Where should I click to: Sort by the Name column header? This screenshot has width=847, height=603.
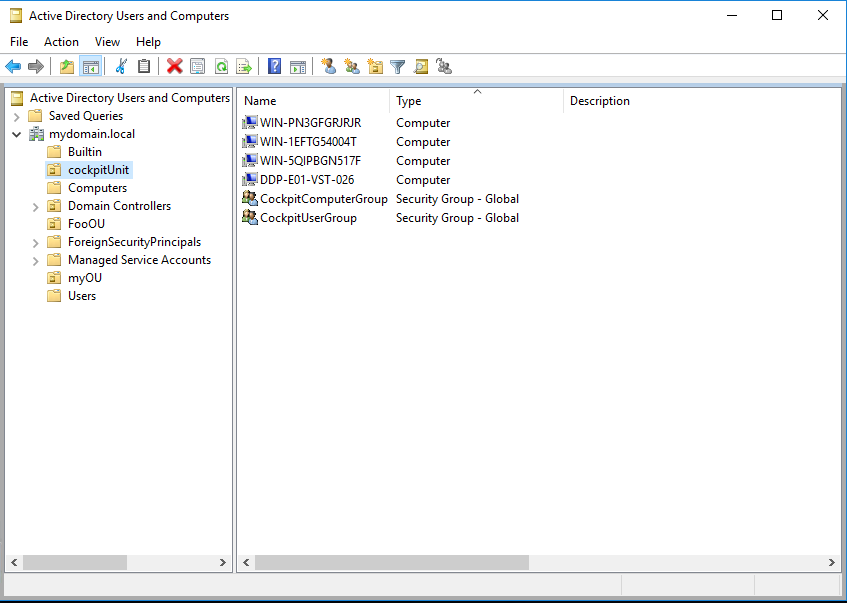coord(314,100)
